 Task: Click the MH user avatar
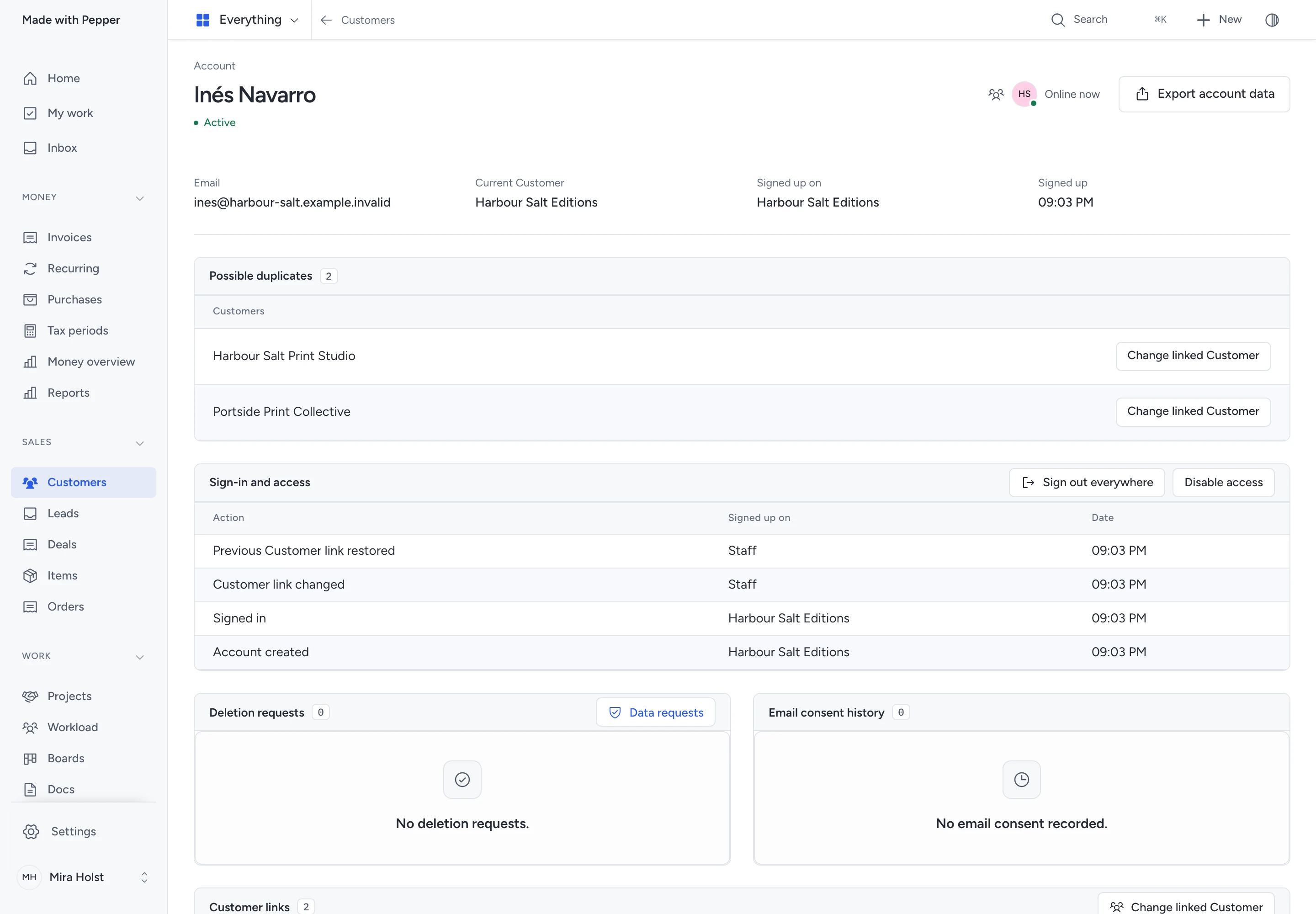29,877
